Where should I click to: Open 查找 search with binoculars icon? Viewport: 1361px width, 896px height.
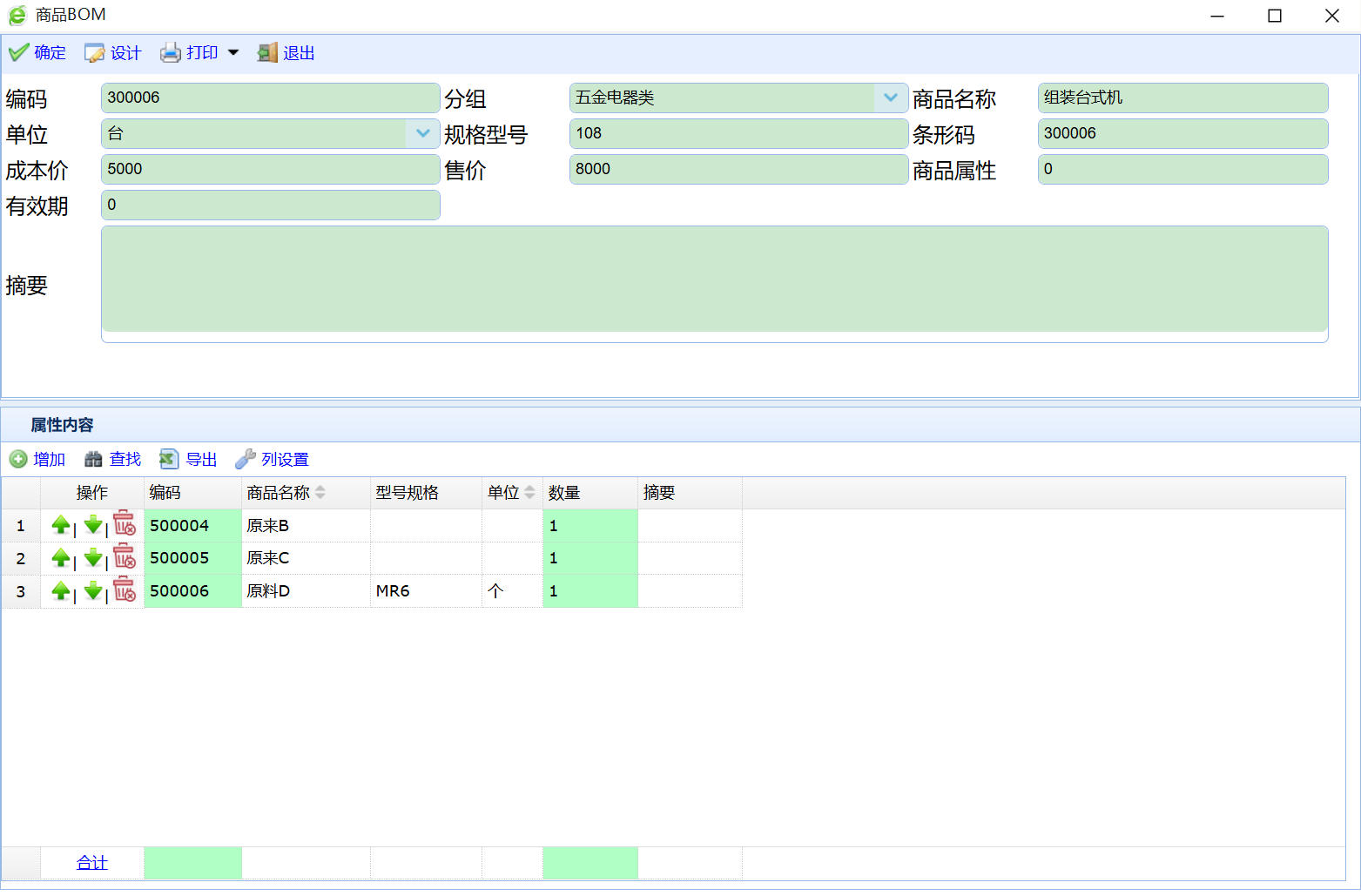[93, 459]
